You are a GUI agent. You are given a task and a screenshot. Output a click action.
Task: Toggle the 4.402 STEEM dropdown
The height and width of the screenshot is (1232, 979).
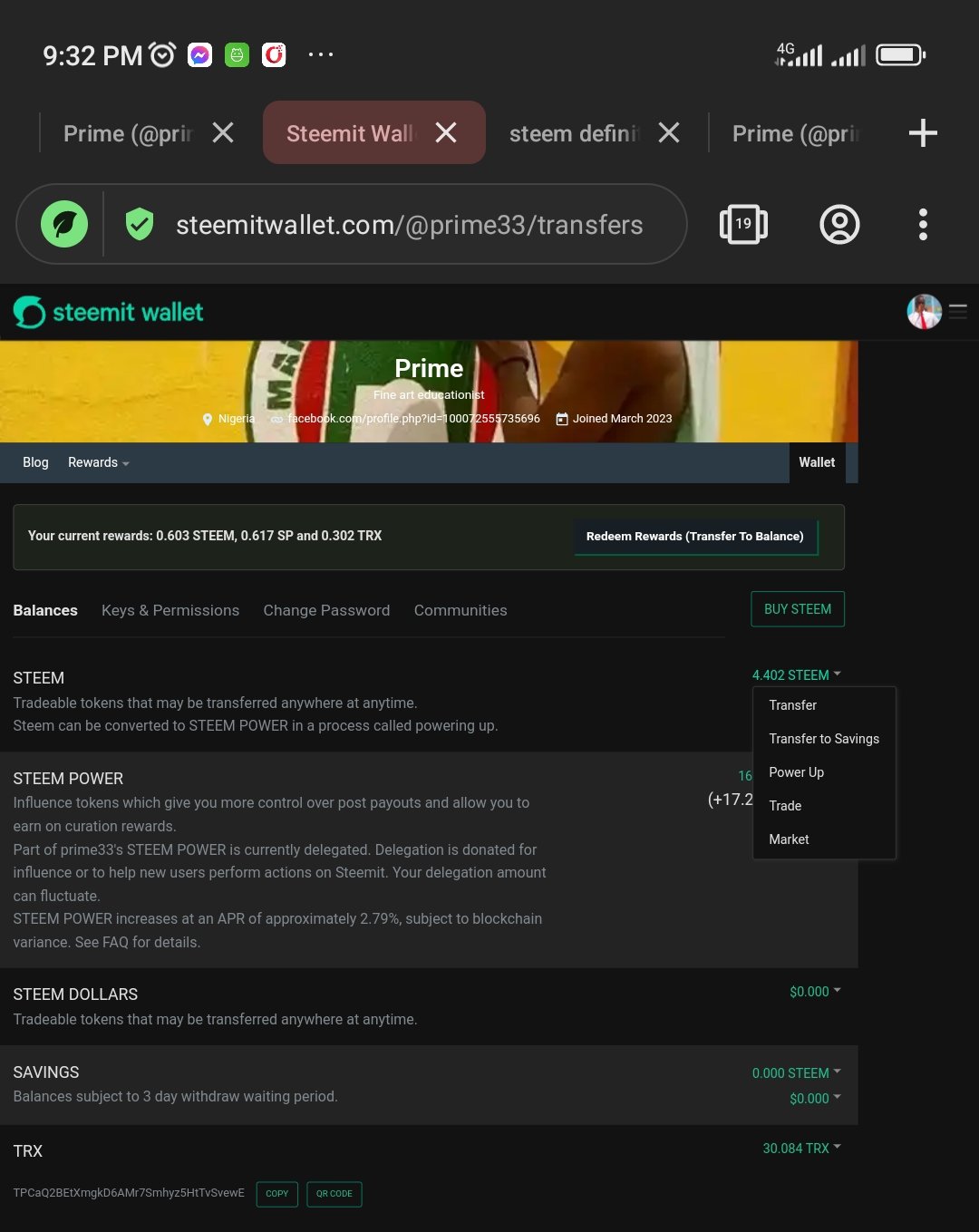click(797, 675)
